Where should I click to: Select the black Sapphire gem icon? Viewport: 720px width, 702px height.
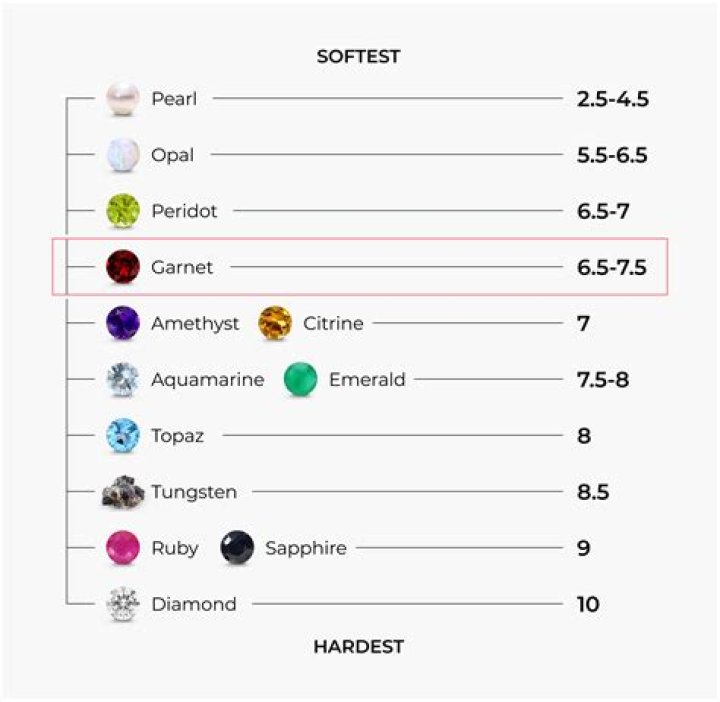pos(237,548)
